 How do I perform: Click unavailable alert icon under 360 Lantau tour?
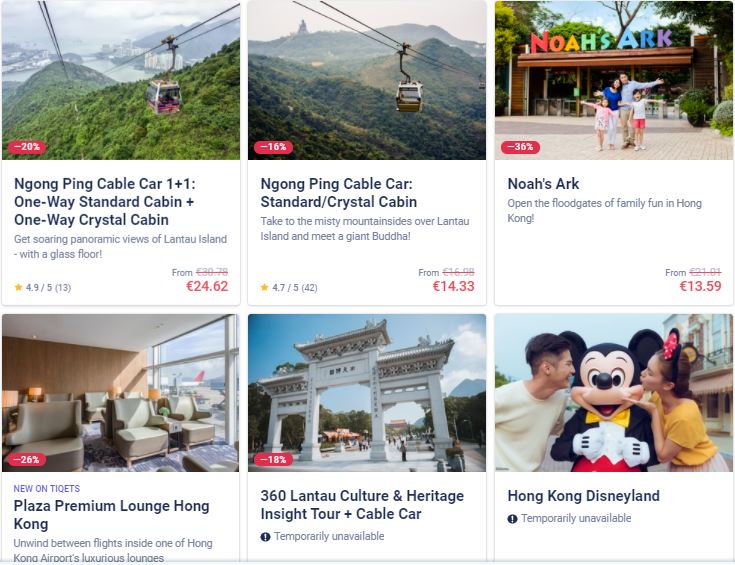(x=265, y=536)
